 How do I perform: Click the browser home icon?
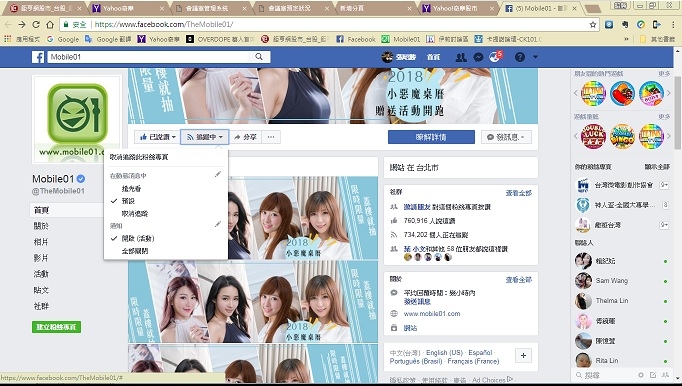click(x=50, y=24)
